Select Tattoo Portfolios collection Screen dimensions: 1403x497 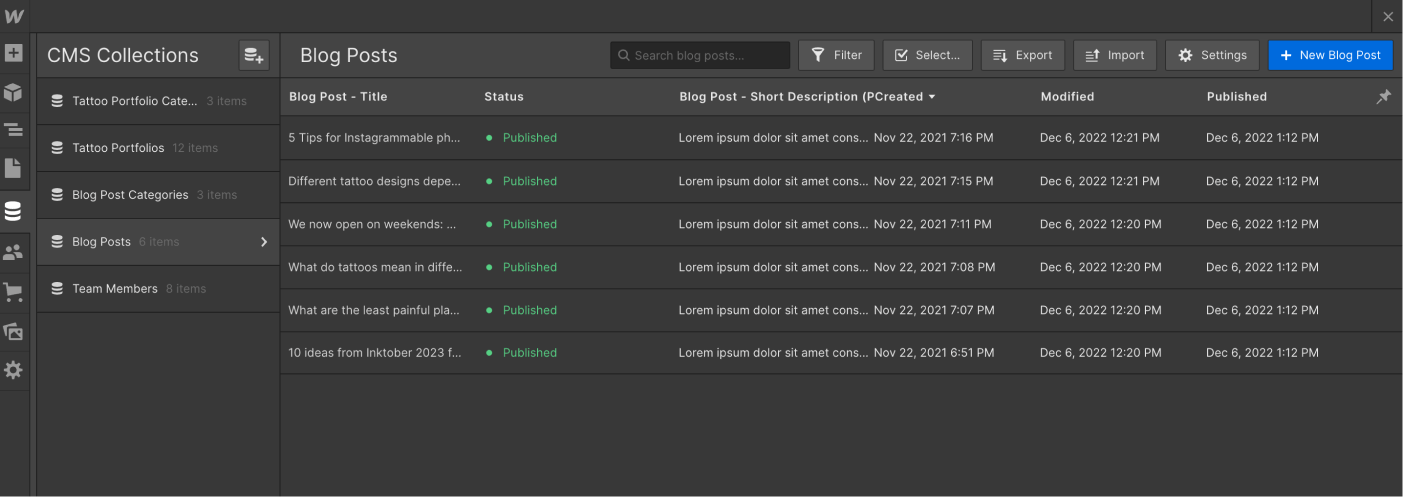pyautogui.click(x=158, y=148)
